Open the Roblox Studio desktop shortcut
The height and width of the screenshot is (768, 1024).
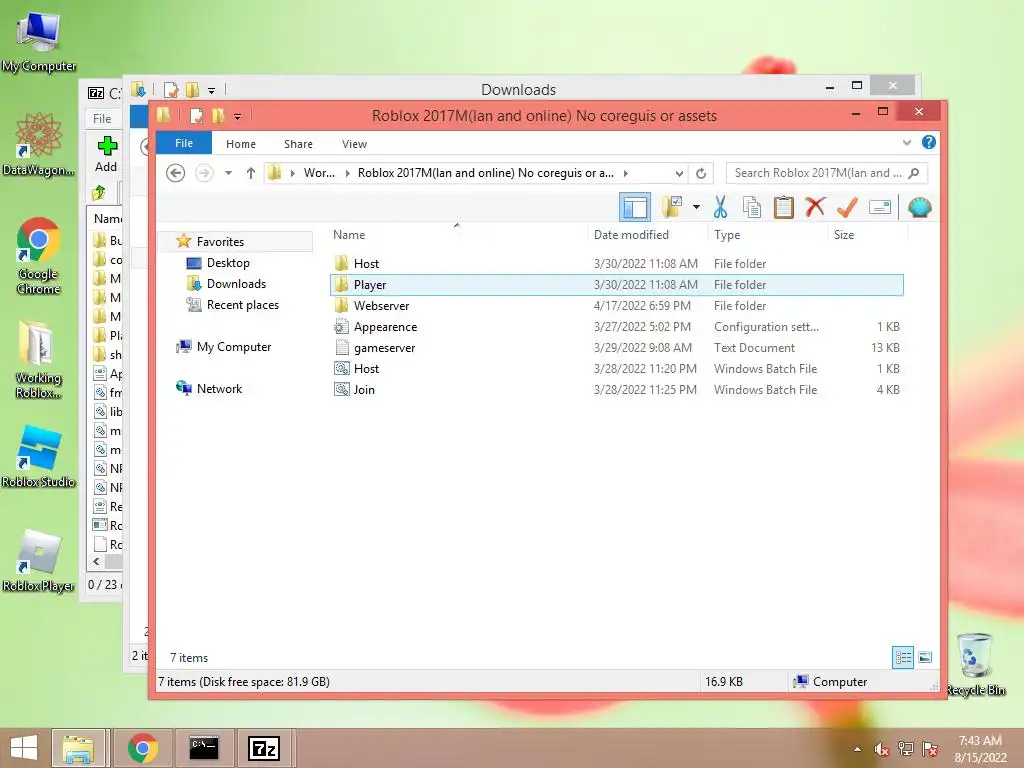coord(39,456)
